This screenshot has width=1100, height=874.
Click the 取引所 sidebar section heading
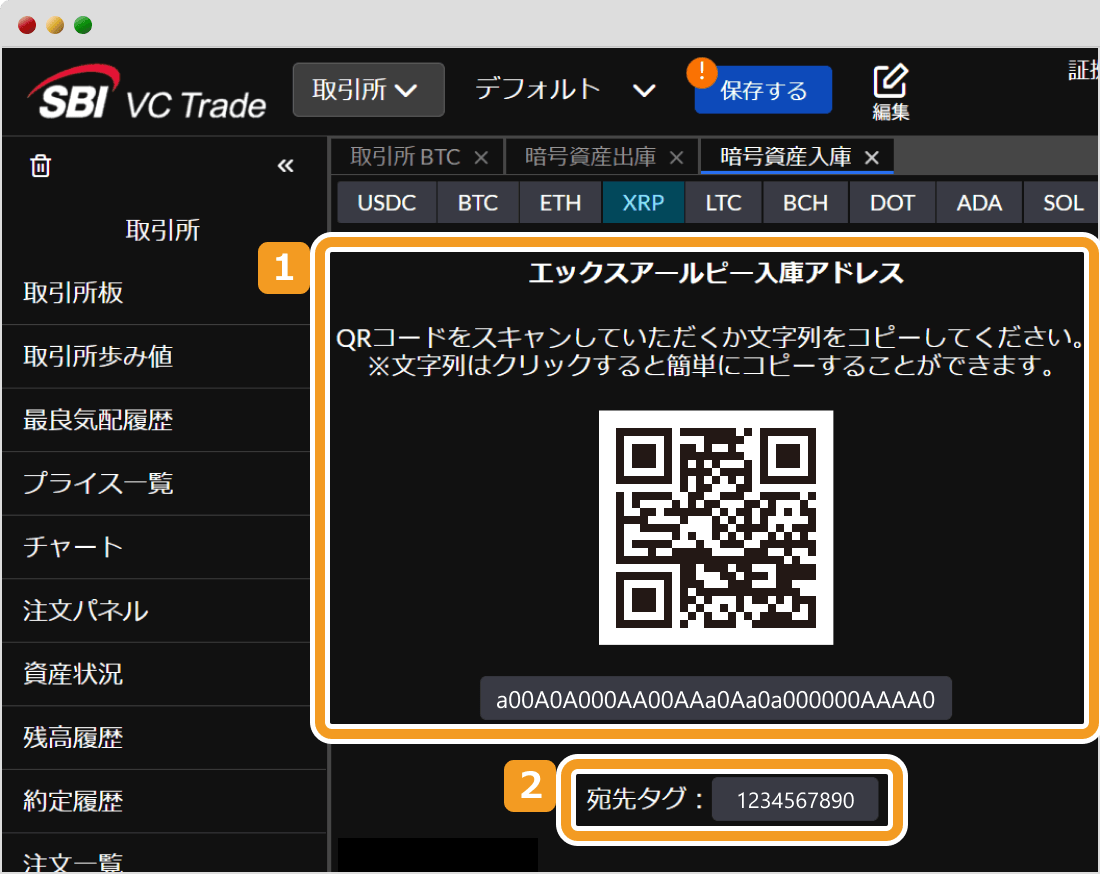tap(163, 230)
